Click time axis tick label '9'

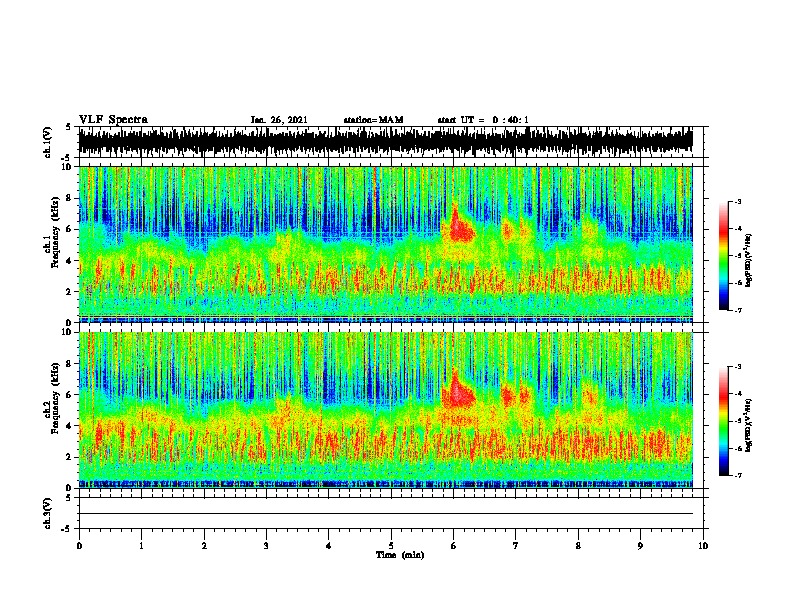click(x=640, y=546)
